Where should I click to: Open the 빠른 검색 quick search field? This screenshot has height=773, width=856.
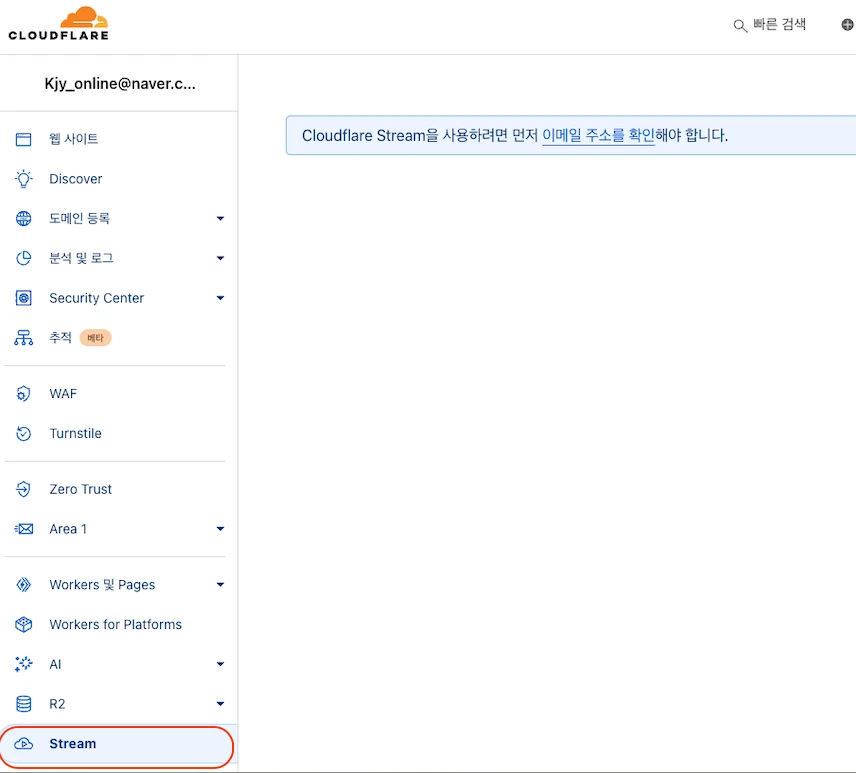pos(770,25)
